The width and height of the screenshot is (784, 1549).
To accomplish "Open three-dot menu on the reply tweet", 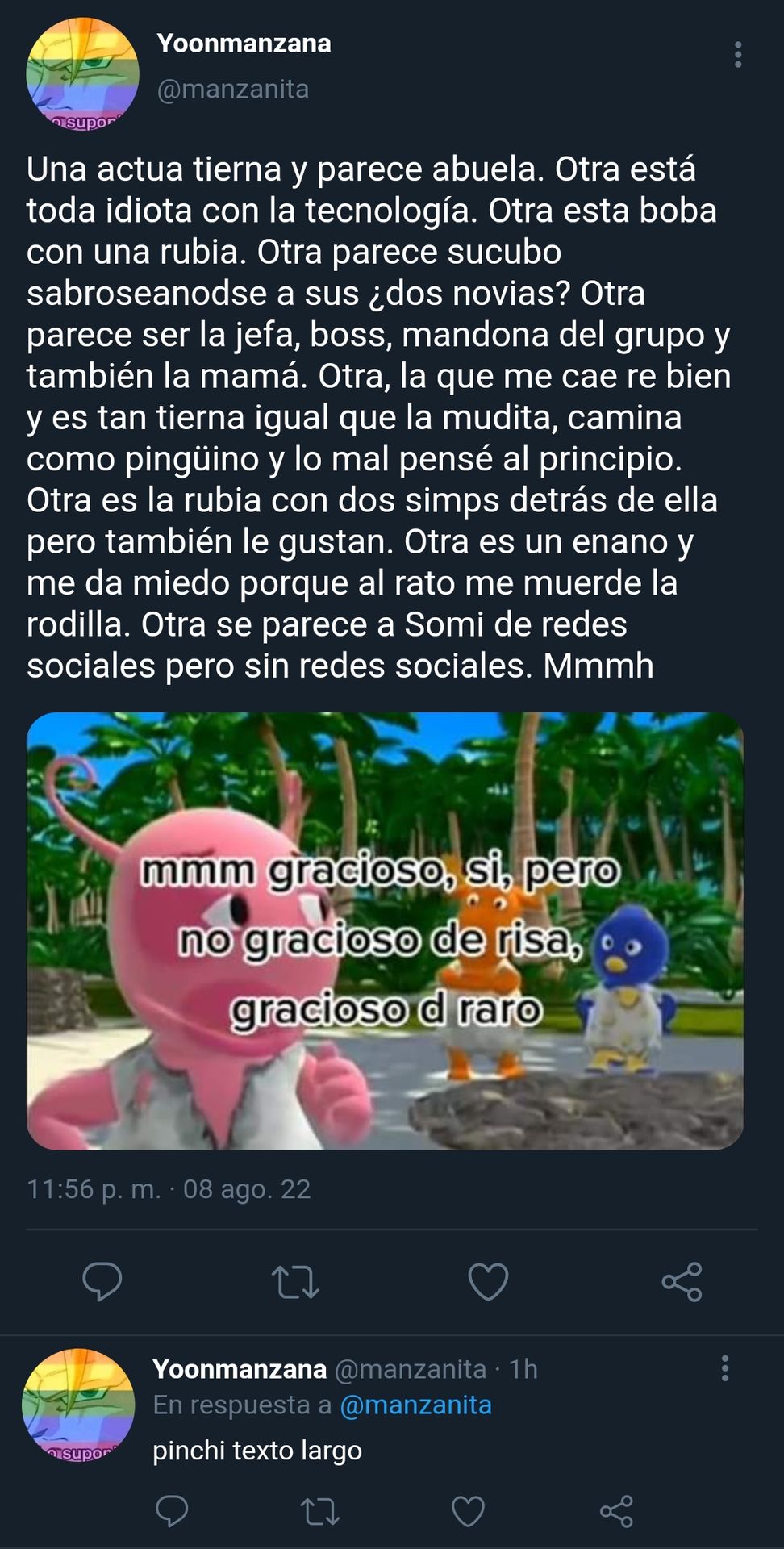I will [x=725, y=1368].
